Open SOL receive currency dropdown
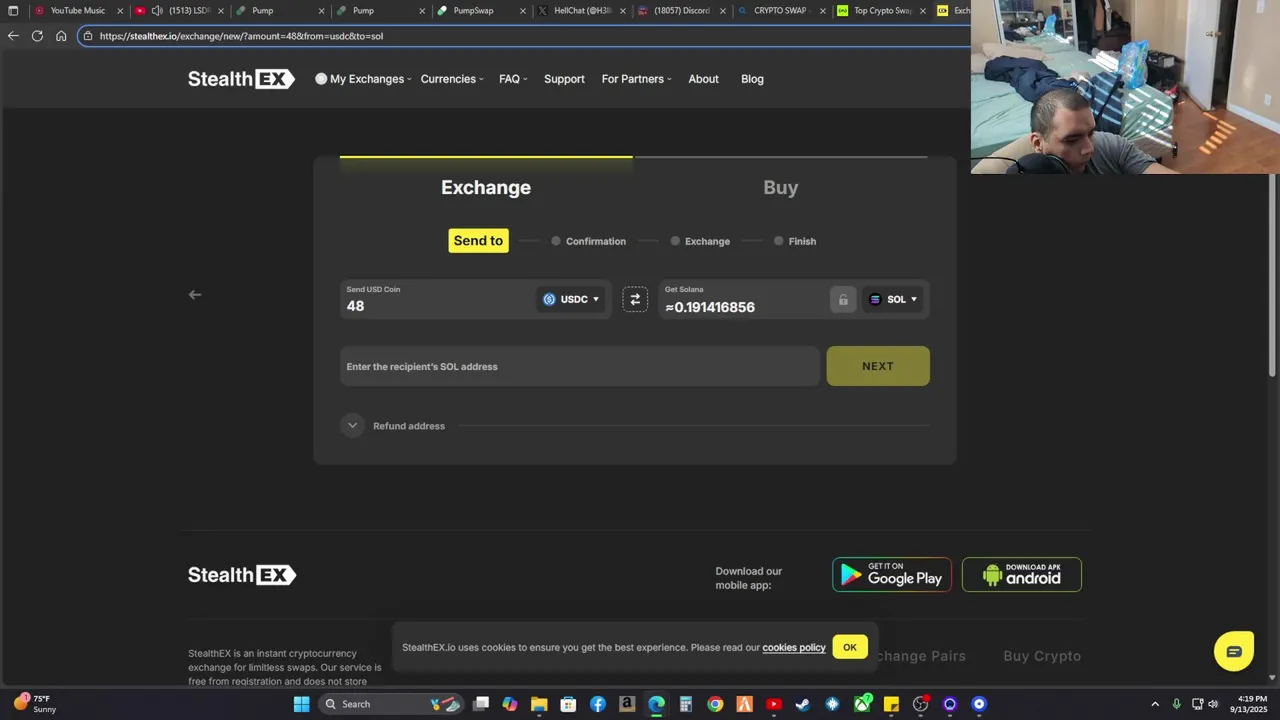The image size is (1280, 720). [x=893, y=299]
